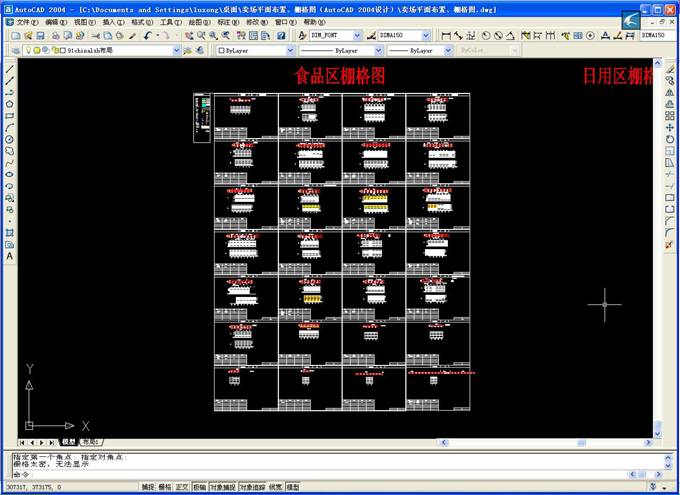The width and height of the screenshot is (680, 495).
Task: Select the Line tool in draw toolbar
Action: (x=9, y=69)
